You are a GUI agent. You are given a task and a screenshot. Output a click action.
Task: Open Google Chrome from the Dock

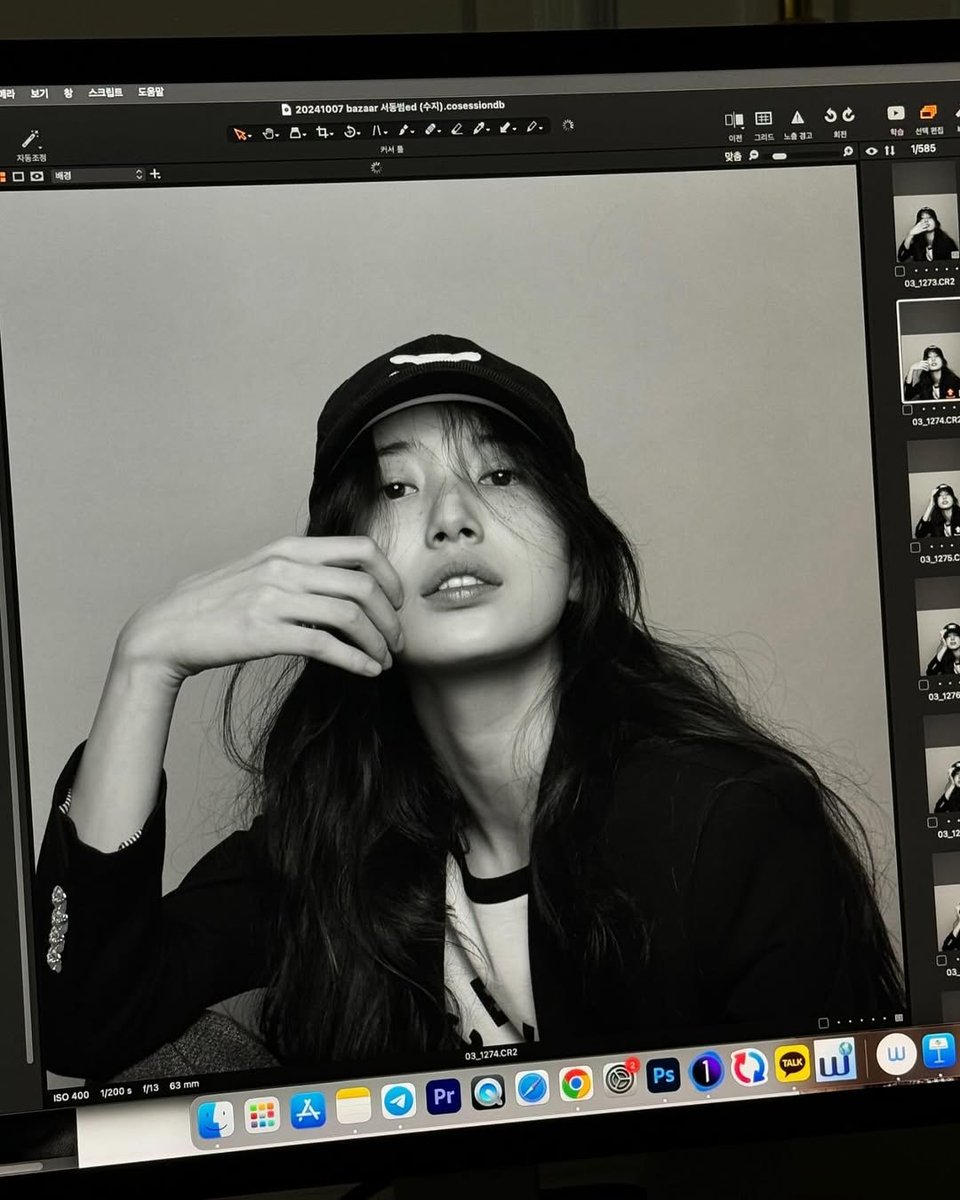pos(575,1084)
